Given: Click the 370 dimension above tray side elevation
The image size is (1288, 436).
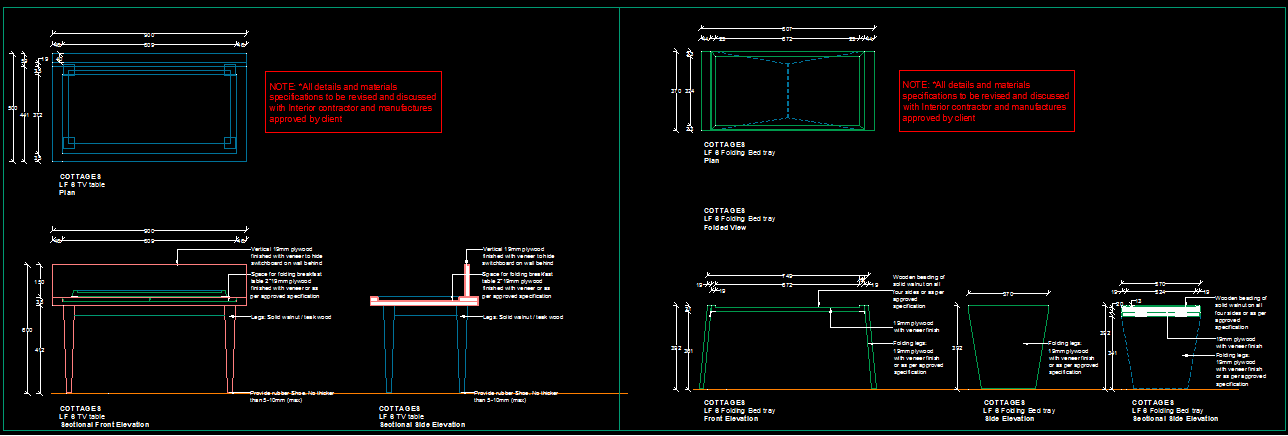Looking at the screenshot, I should [x=1008, y=294].
